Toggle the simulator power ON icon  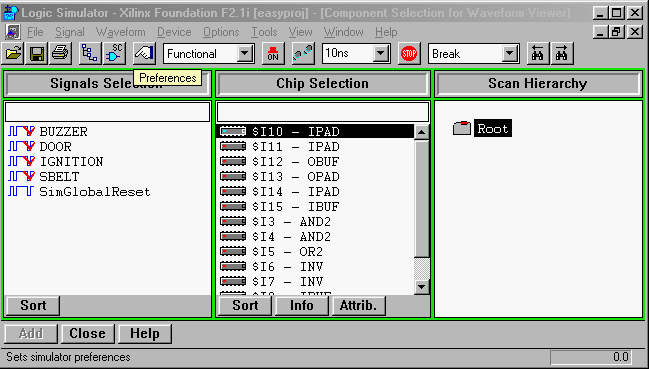[273, 53]
